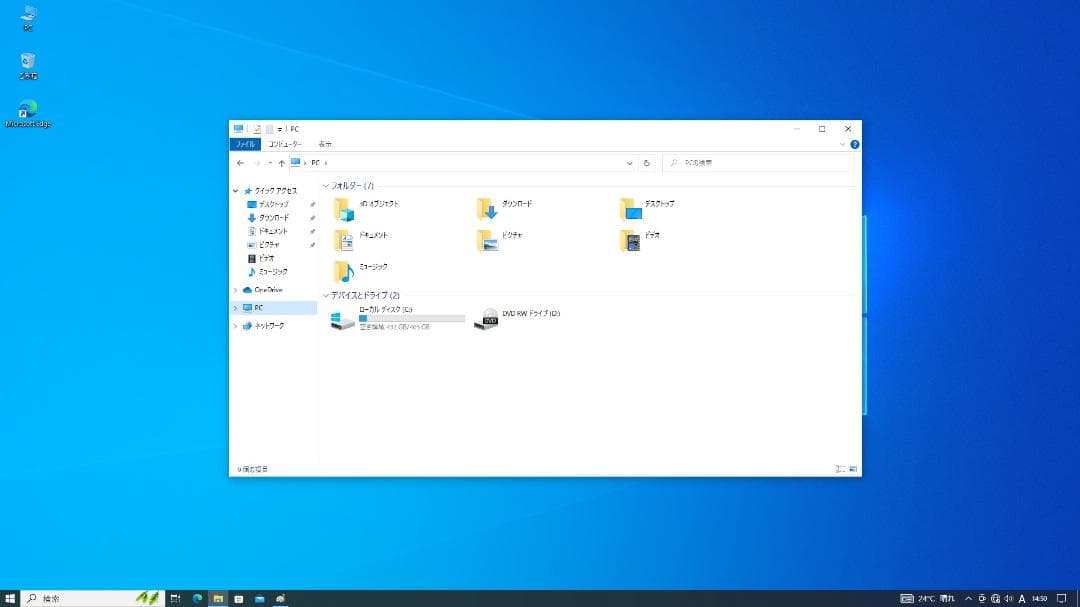1080x607 pixels.
Task: Switch to the 表示 ribbon tab
Action: tap(325, 143)
